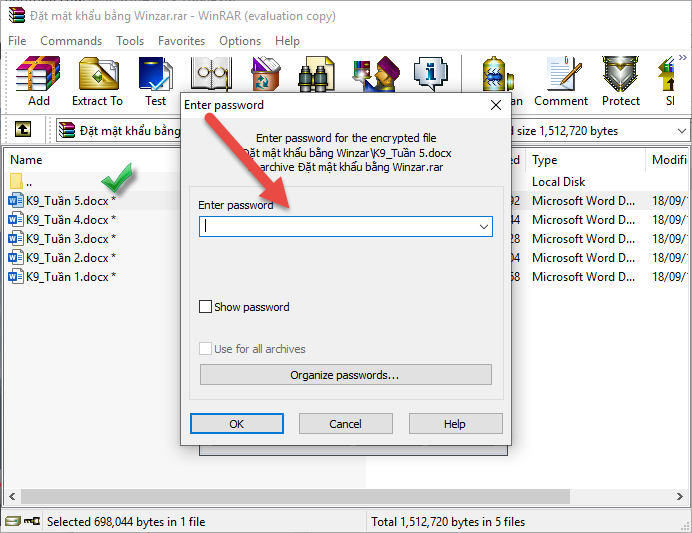Click the scrollbar right arrow
692x533 pixels.
click(680, 496)
